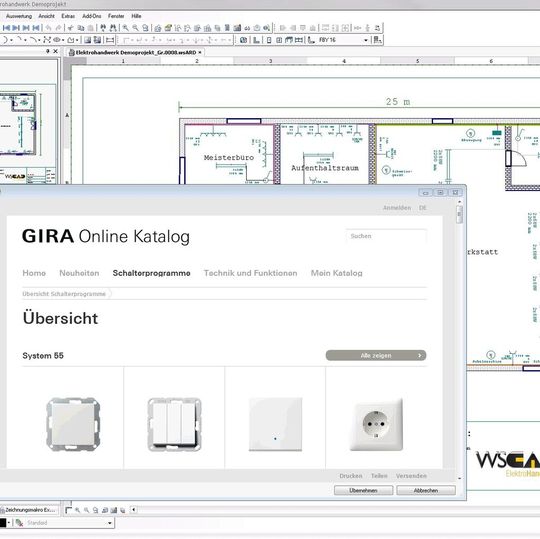Click horizontal scrollbar left arrow

click(134, 510)
